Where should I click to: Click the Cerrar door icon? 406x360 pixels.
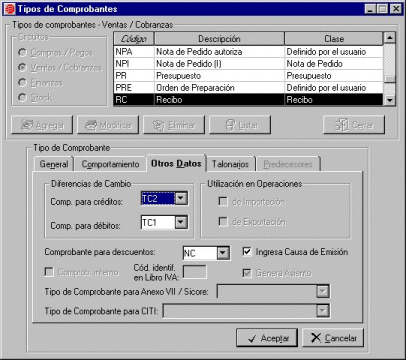[342, 125]
